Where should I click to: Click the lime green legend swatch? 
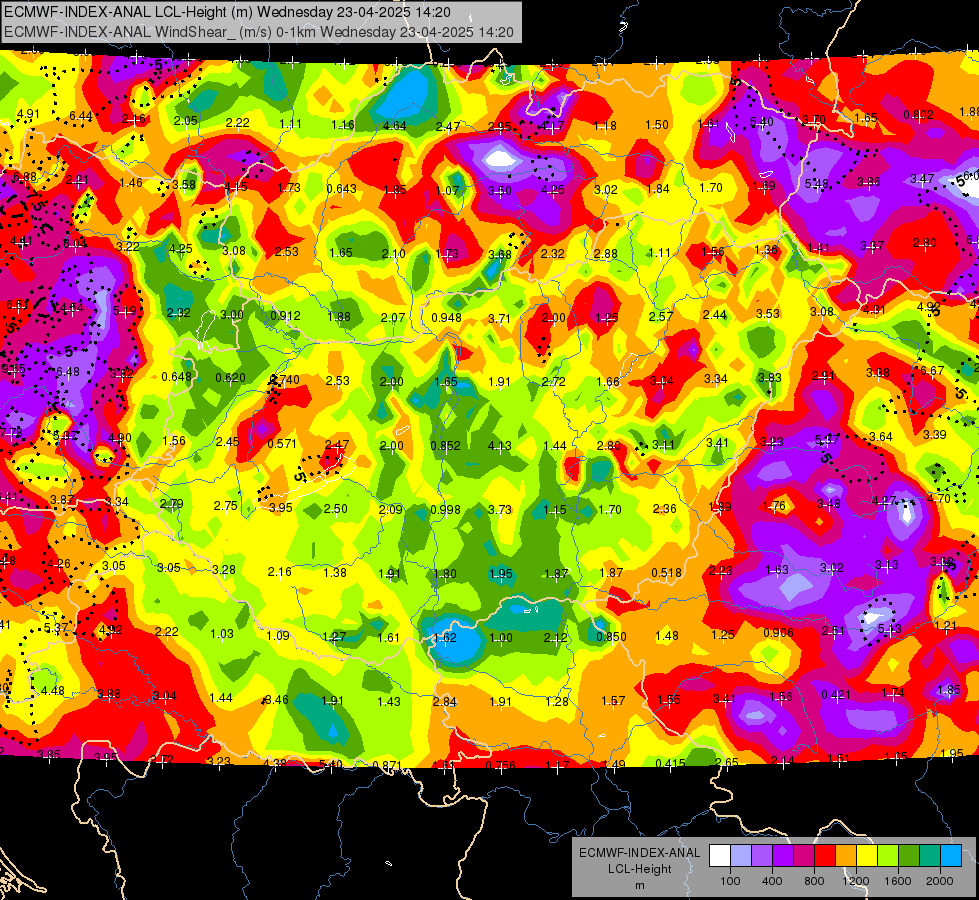tap(888, 855)
